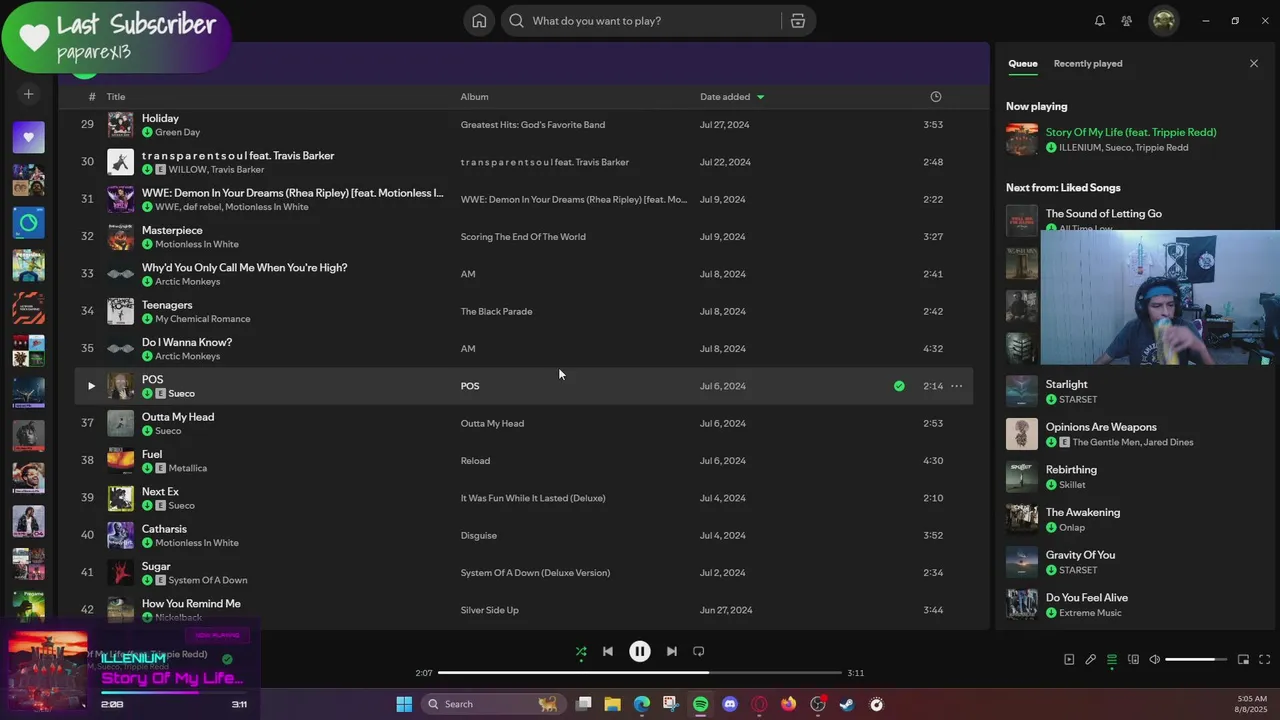This screenshot has height=720, width=1280.
Task: Click the Windows taskbar Search box
Action: click(493, 704)
